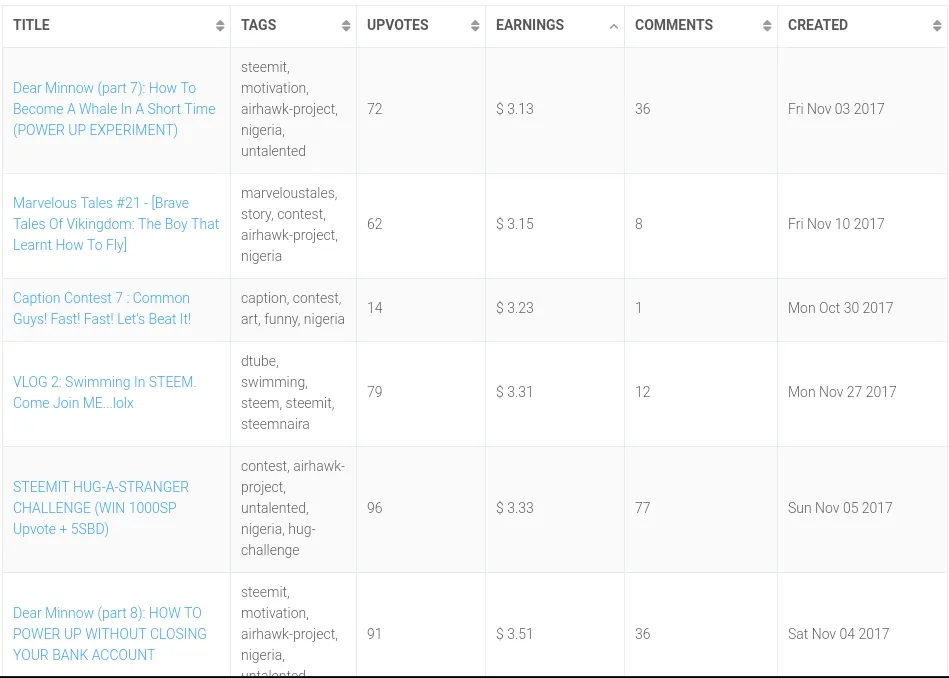Select the COMMENTS header label
949x678 pixels.
pos(674,25)
